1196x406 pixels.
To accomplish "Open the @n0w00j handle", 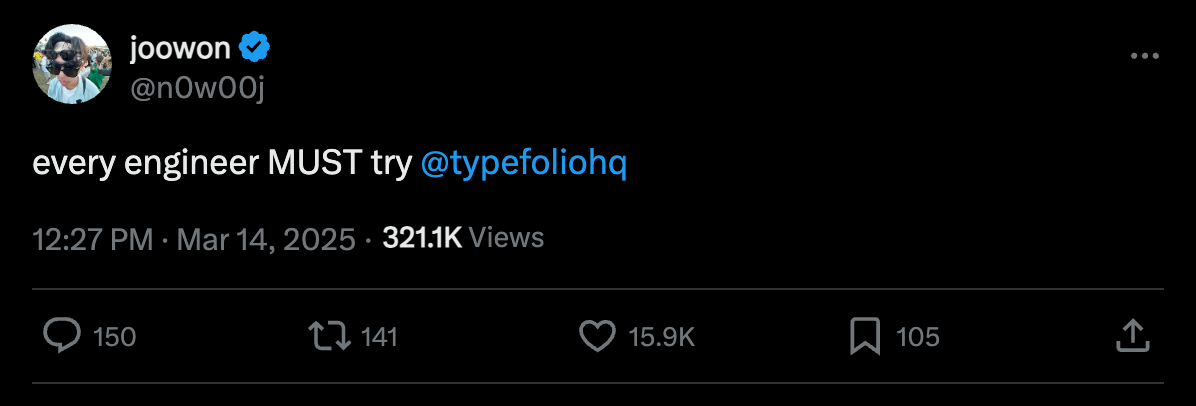I will [198, 90].
